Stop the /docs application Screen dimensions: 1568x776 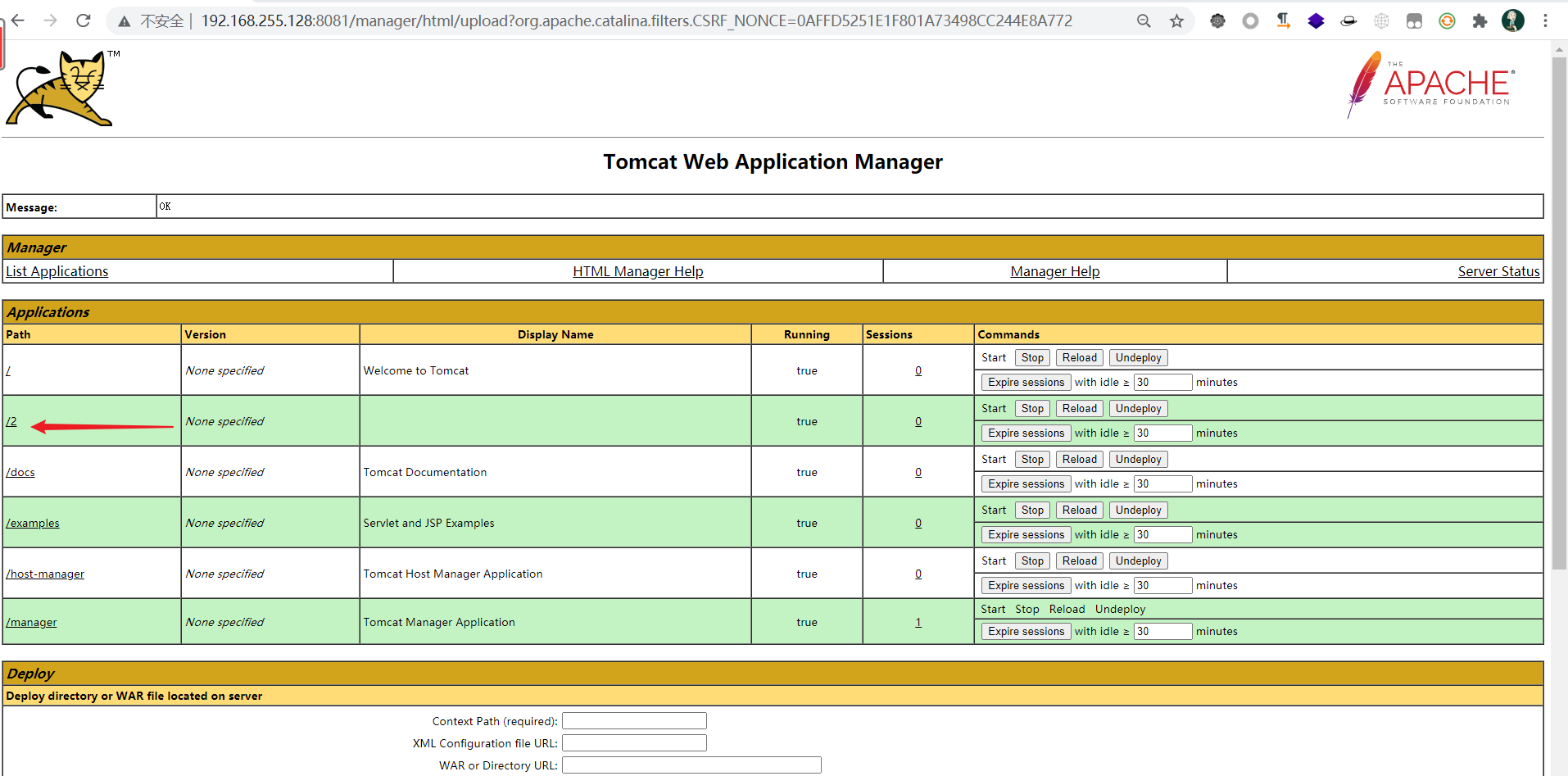(1032, 459)
